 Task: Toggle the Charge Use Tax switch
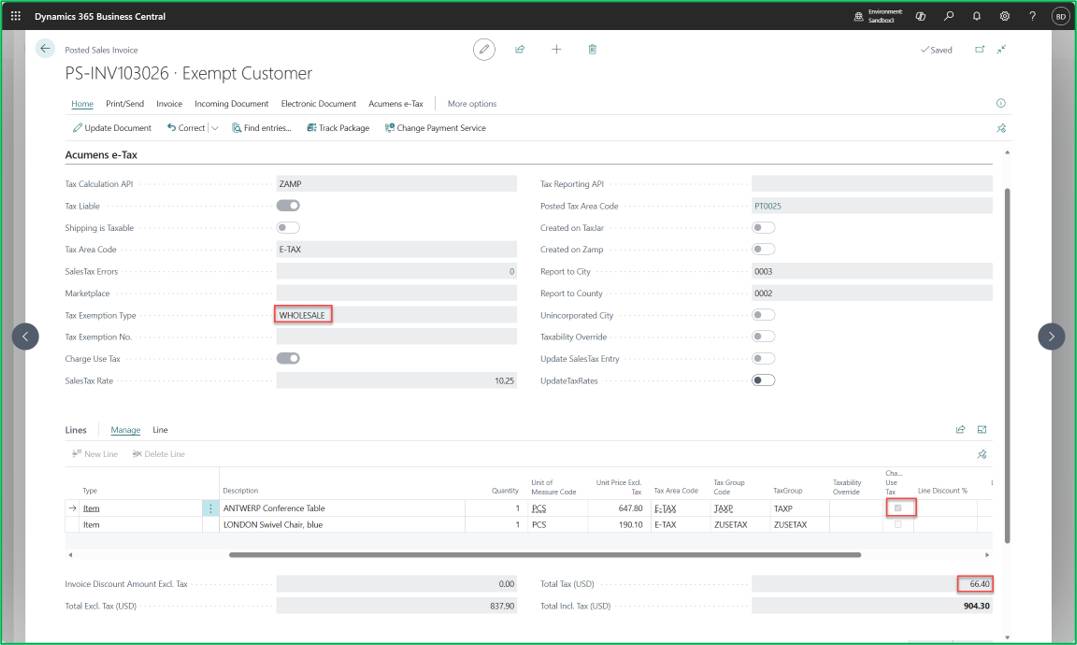[288, 358]
